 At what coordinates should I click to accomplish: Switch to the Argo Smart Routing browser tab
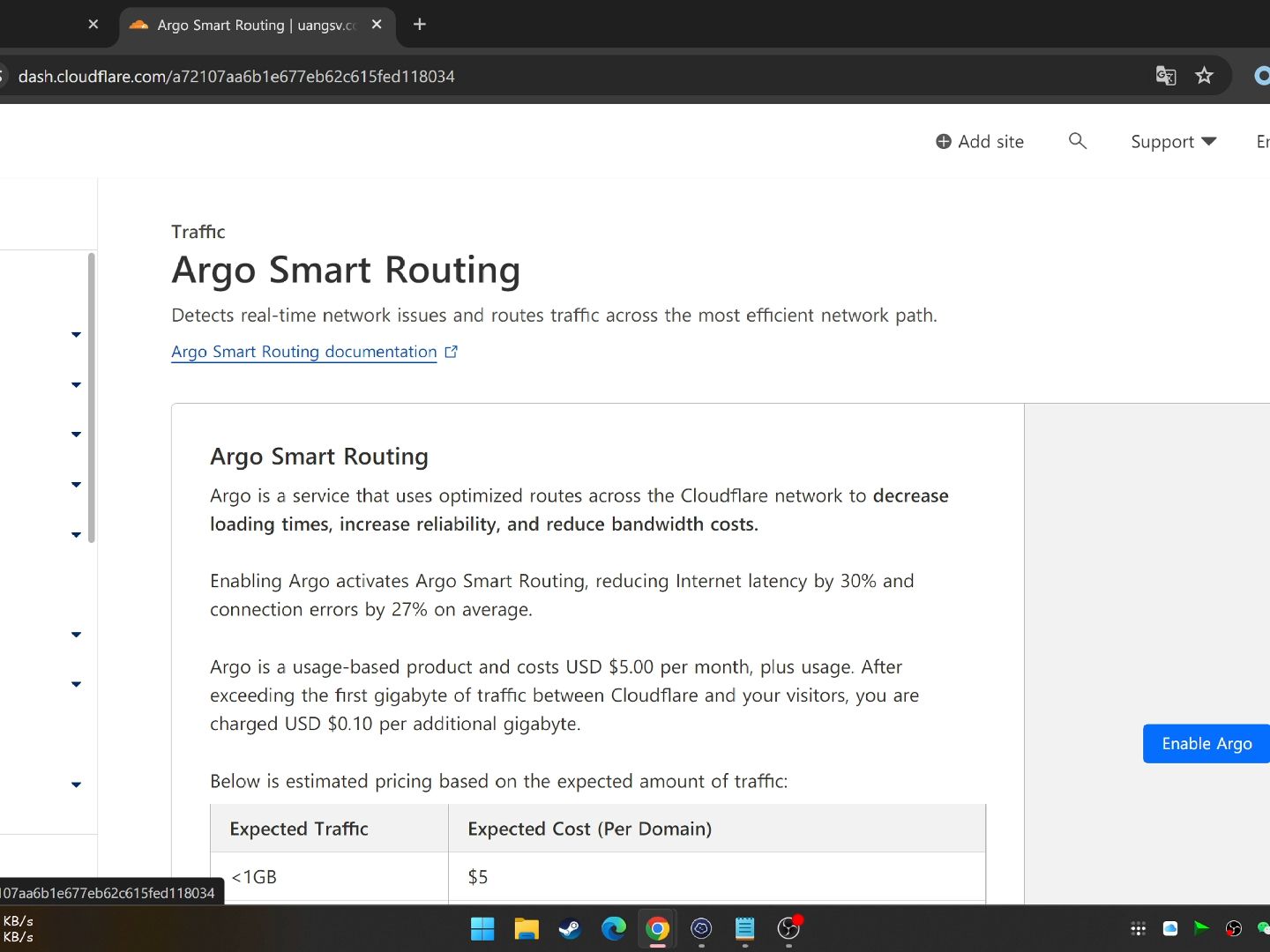(x=257, y=26)
